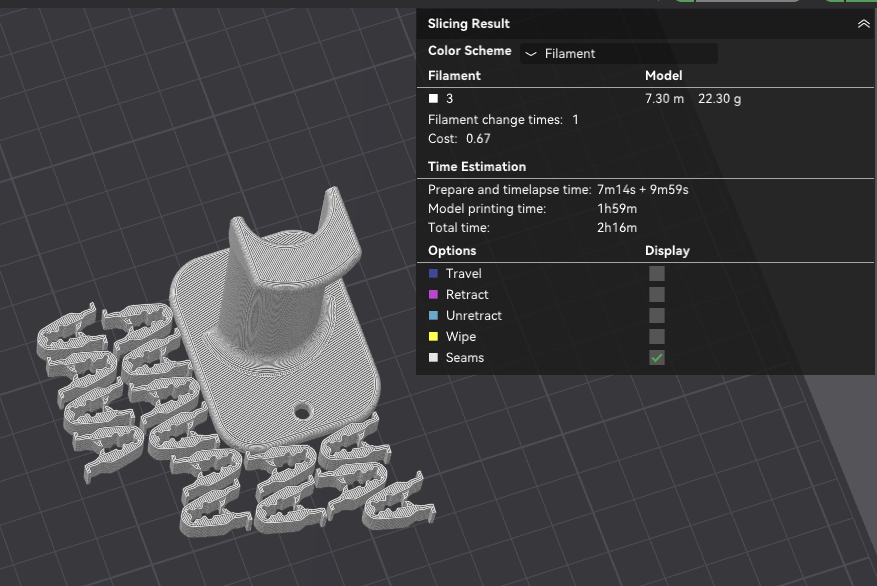Click the white filament 3 color swatch
877x586 pixels.
pyautogui.click(x=433, y=98)
